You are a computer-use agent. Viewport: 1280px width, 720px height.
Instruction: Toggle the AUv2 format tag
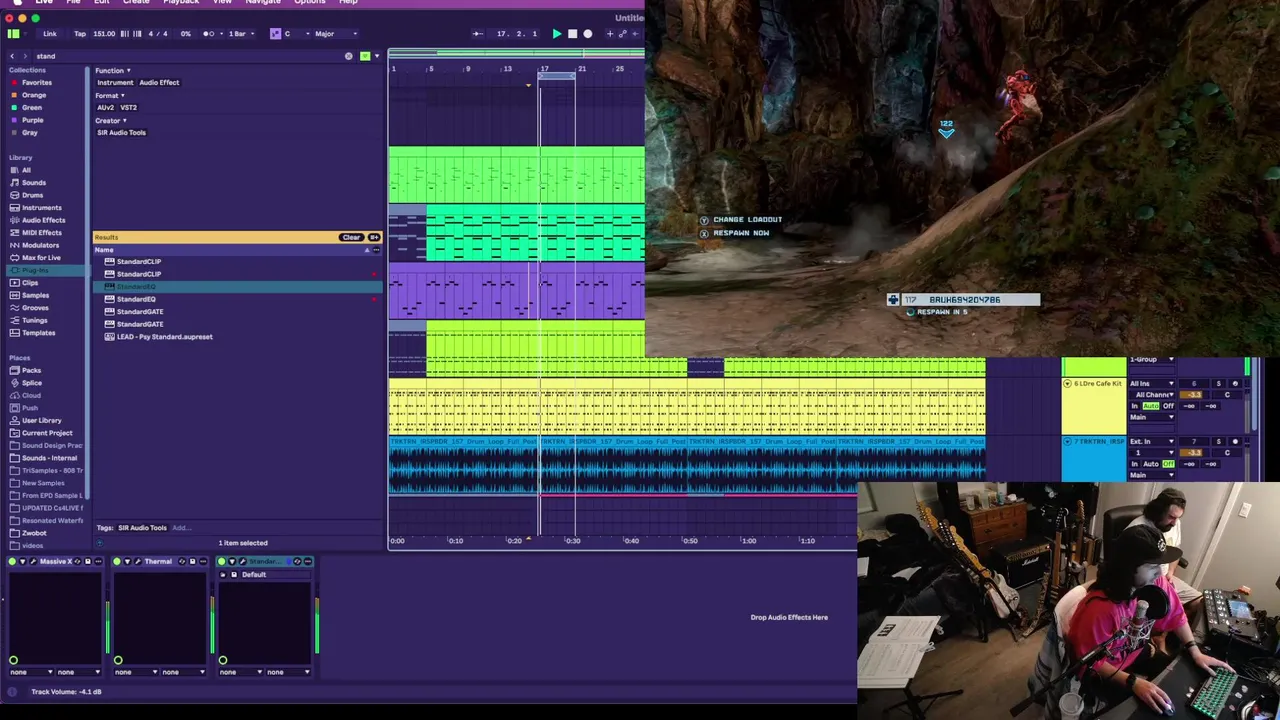(106, 107)
